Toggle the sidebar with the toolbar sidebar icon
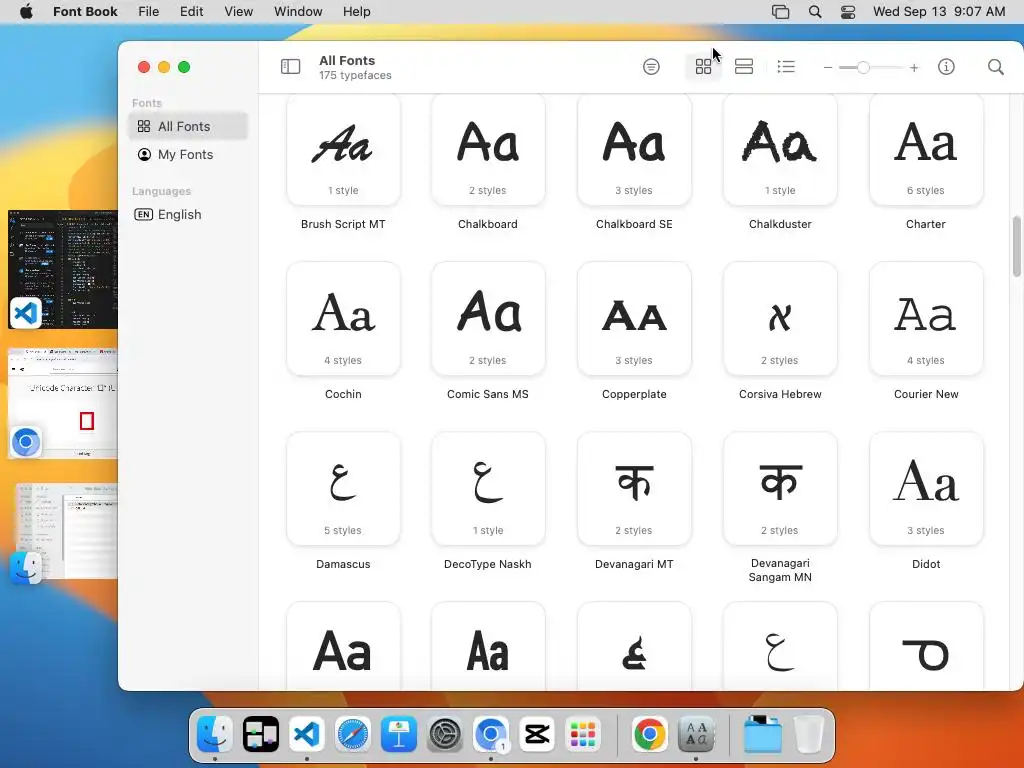Image resolution: width=1024 pixels, height=768 pixels. [290, 67]
